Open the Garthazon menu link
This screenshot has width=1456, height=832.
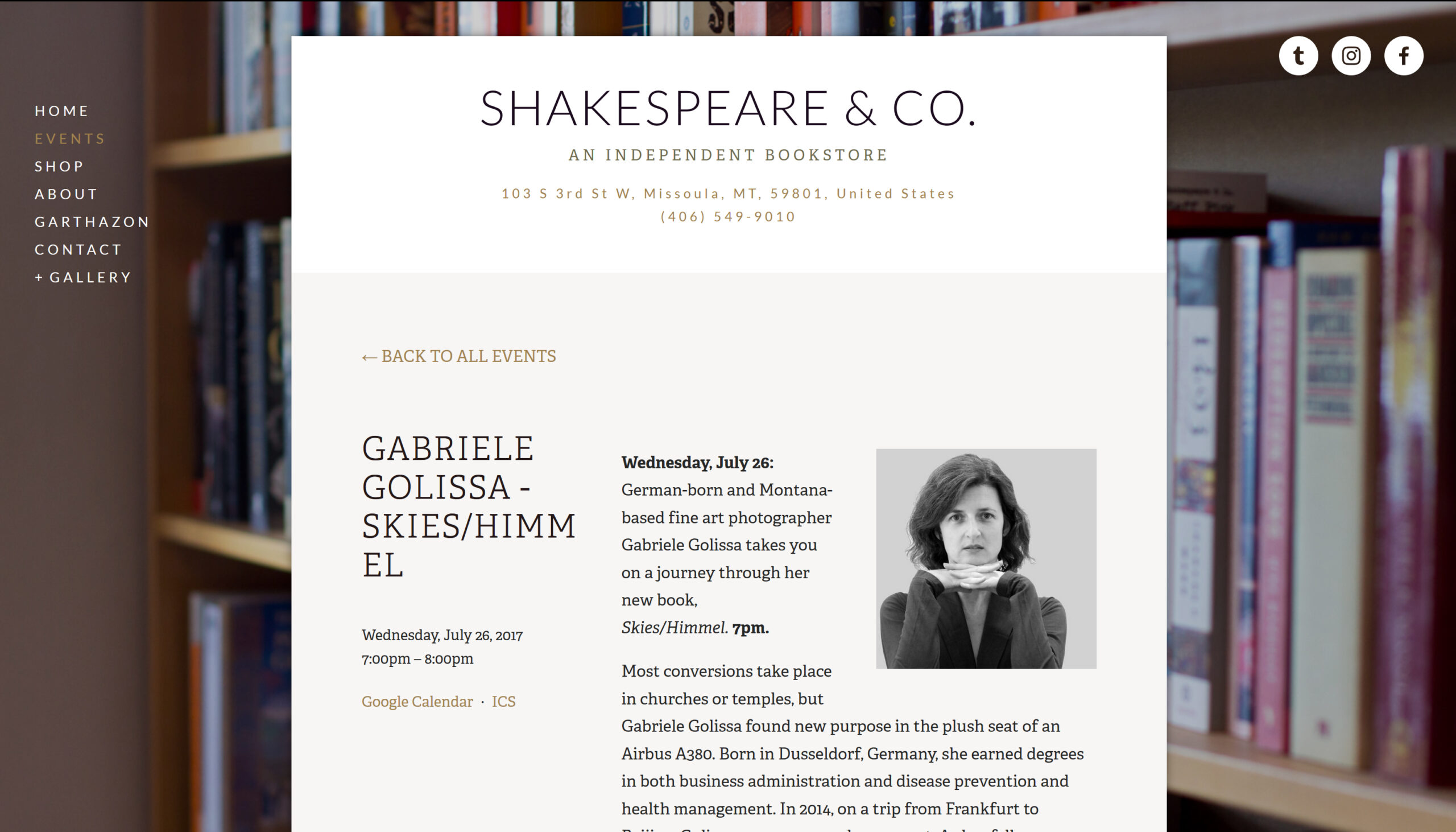(x=92, y=222)
